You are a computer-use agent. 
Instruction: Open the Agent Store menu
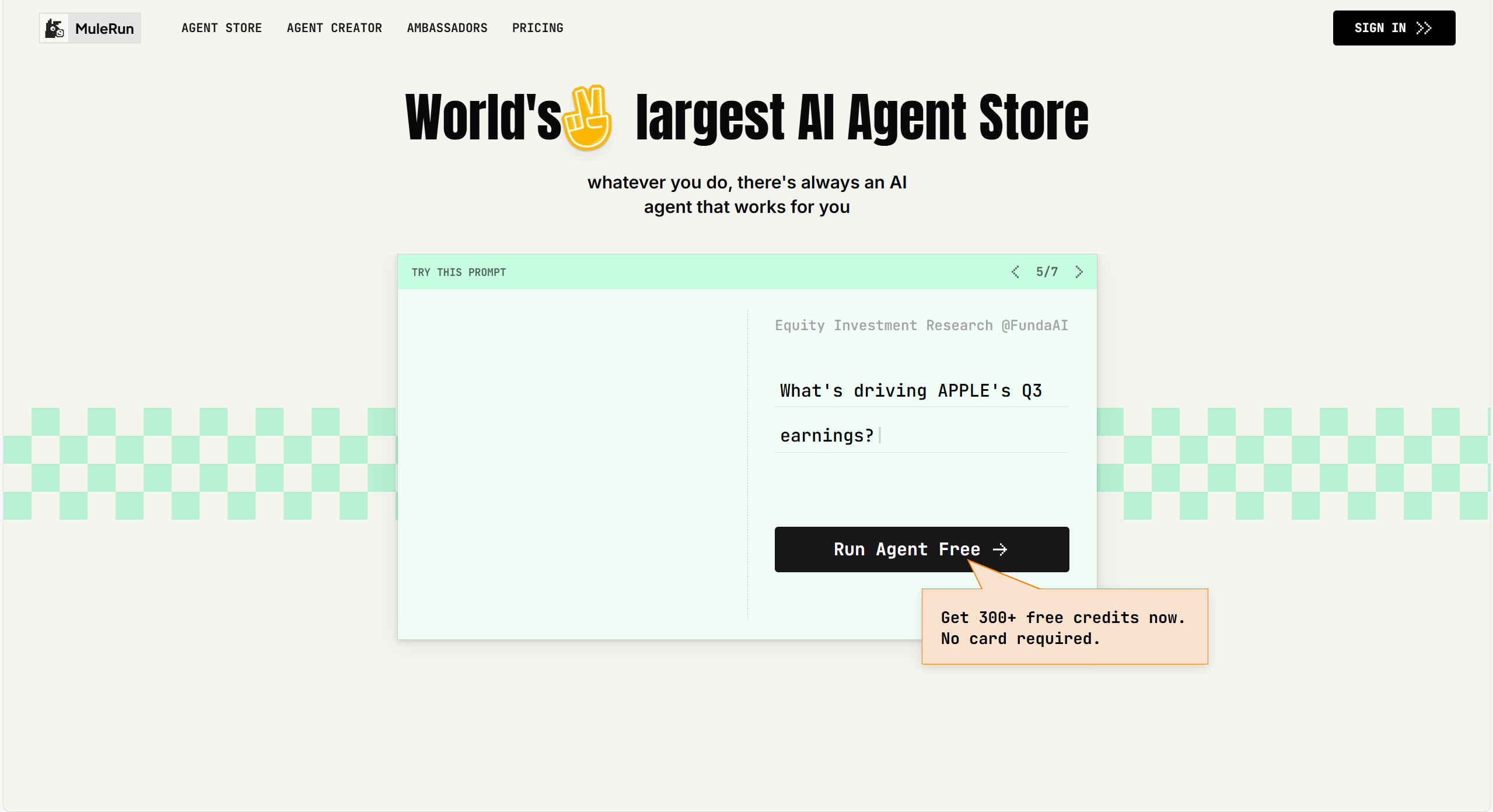point(221,28)
